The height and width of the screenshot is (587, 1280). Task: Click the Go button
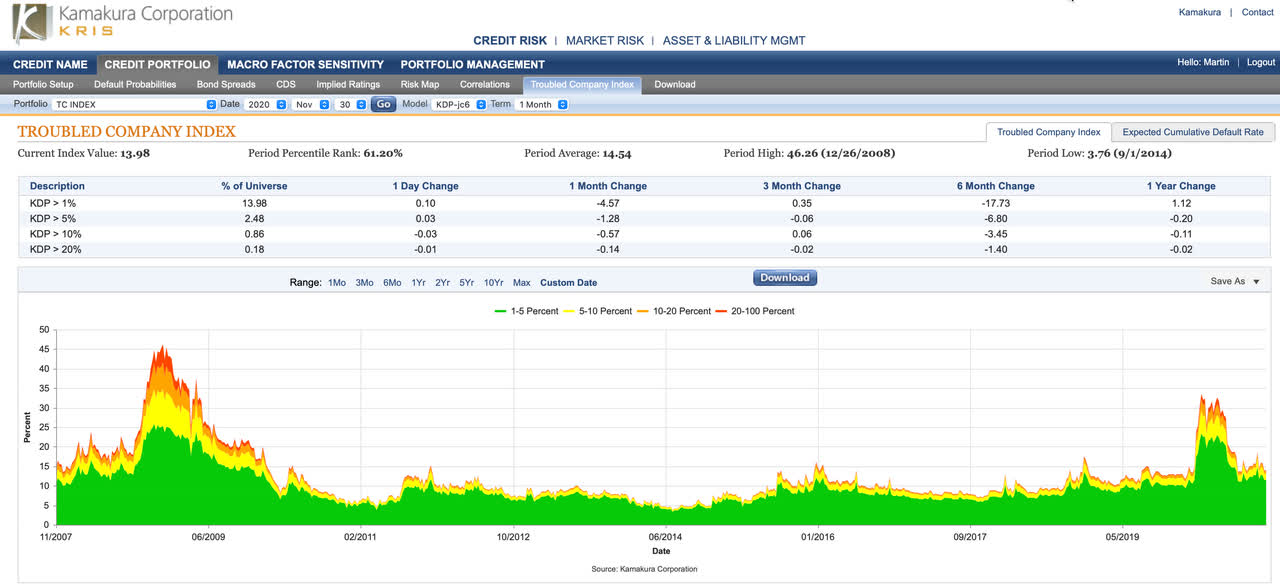coord(383,104)
